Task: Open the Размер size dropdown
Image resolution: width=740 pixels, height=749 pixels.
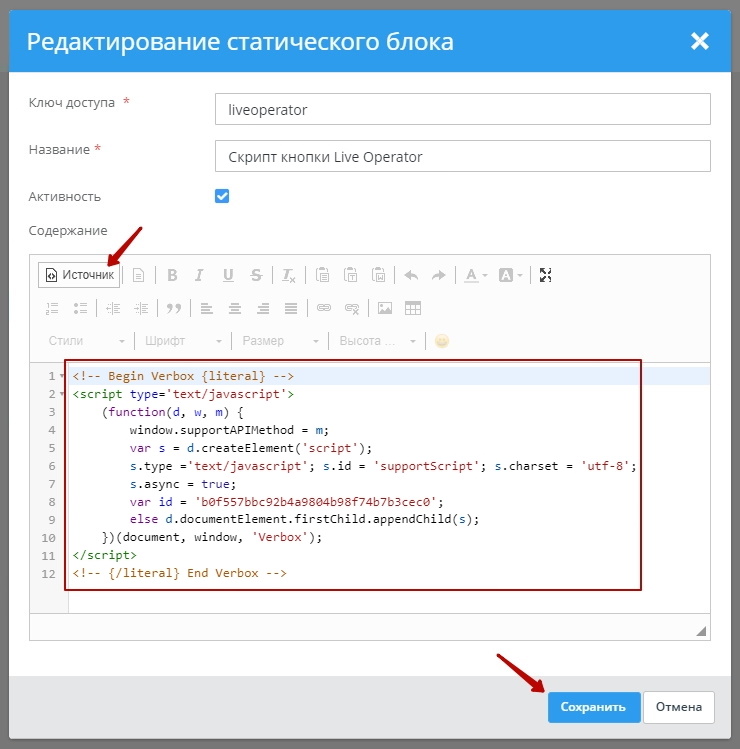Action: (280, 341)
